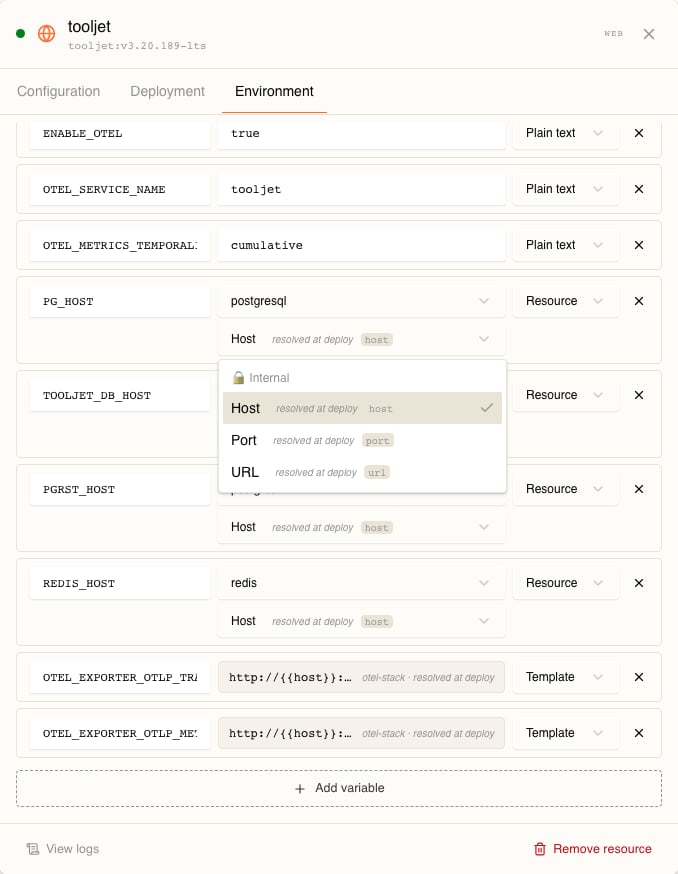The image size is (678, 874).
Task: Edit the PGRST_HOST name field
Action: click(120, 489)
